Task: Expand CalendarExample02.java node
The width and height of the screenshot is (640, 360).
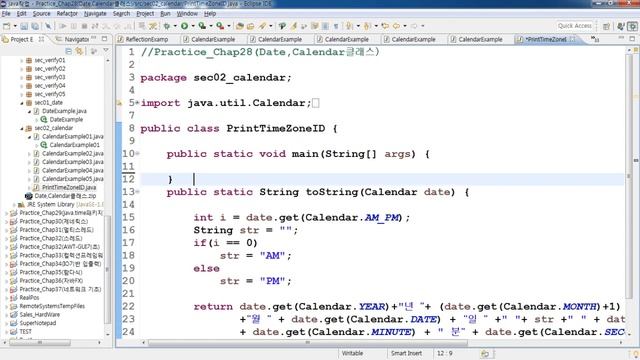Action: click(29, 154)
